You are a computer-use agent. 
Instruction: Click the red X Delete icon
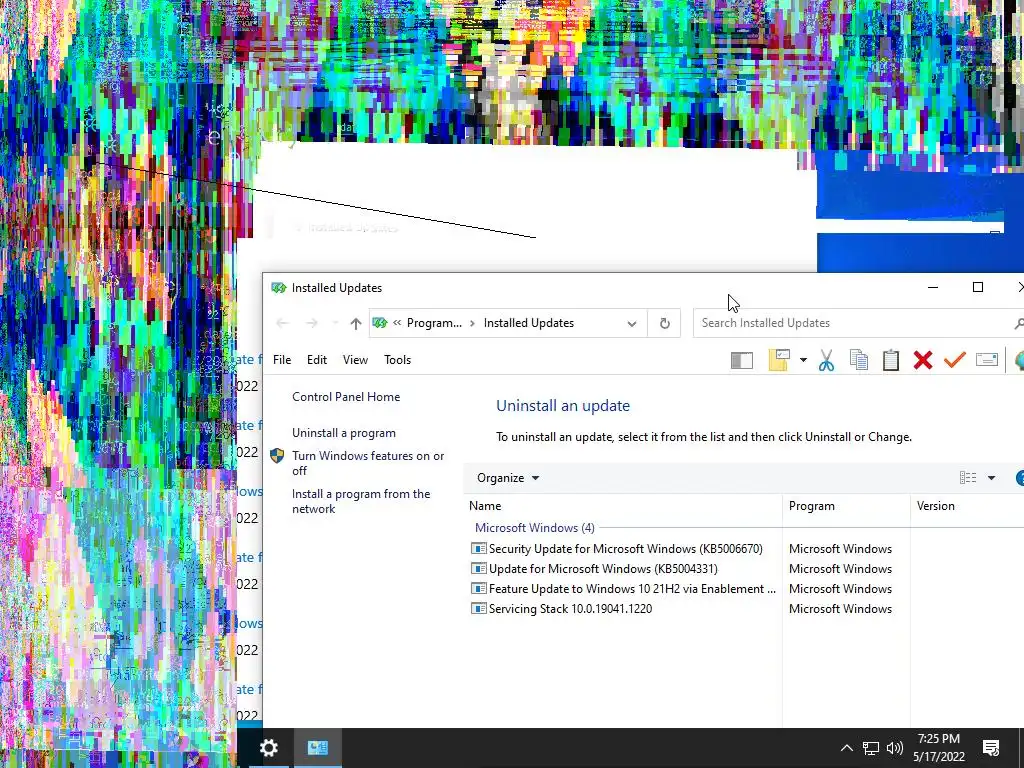tap(923, 360)
